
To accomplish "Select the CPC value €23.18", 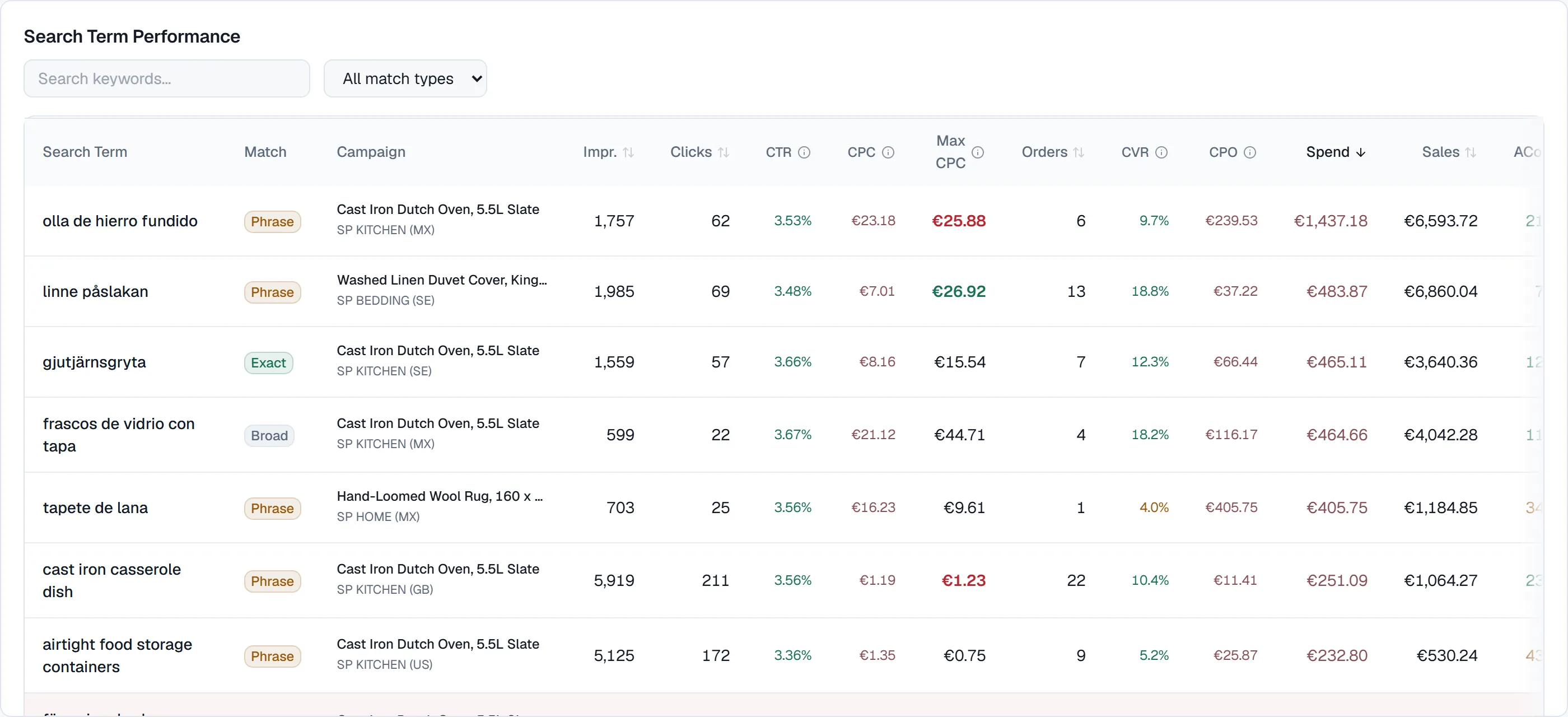I will click(873, 221).
